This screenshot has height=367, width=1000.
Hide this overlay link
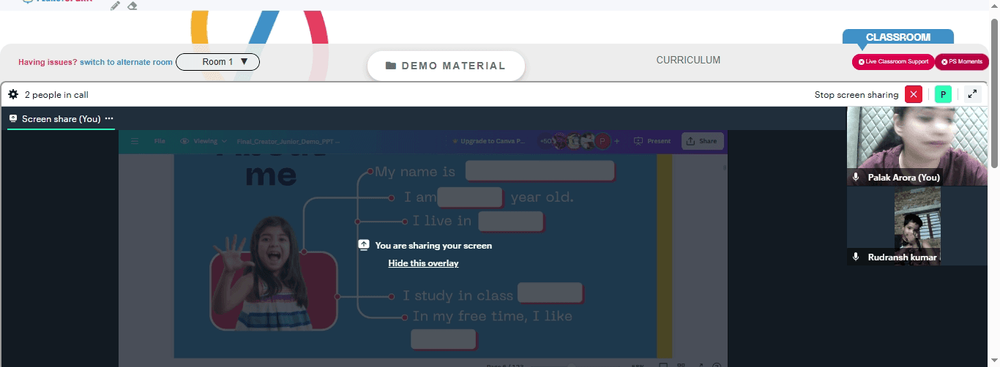[423, 263]
